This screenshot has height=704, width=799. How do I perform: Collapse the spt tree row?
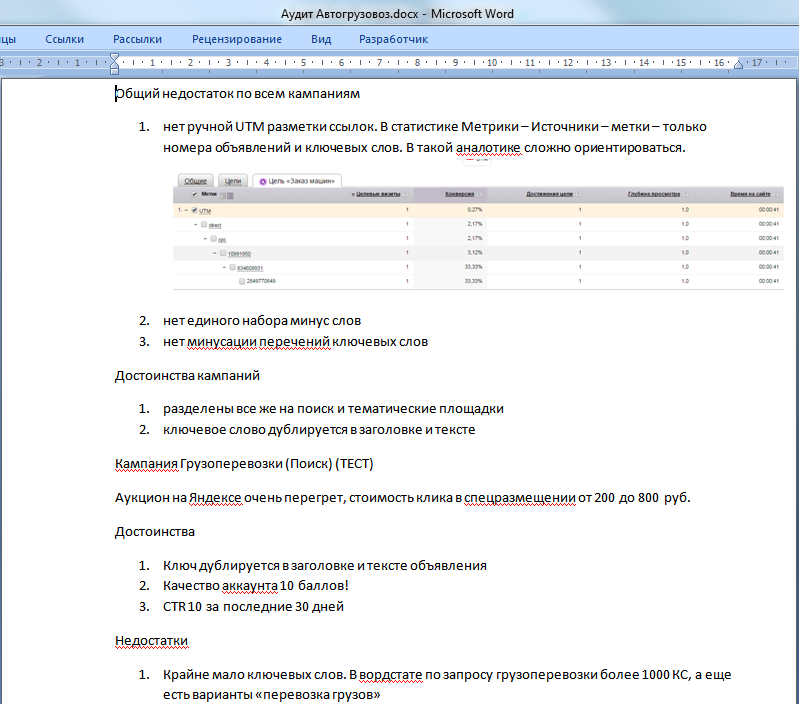205,239
